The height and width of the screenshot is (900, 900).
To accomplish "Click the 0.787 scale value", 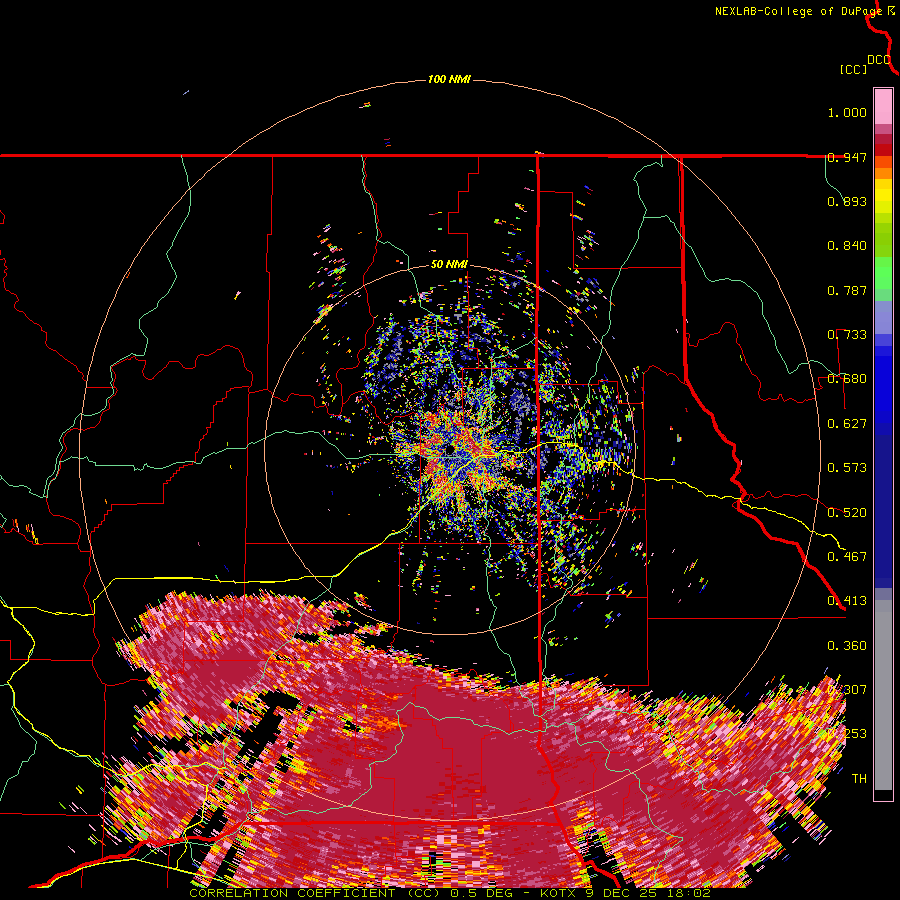I will pyautogui.click(x=847, y=290).
